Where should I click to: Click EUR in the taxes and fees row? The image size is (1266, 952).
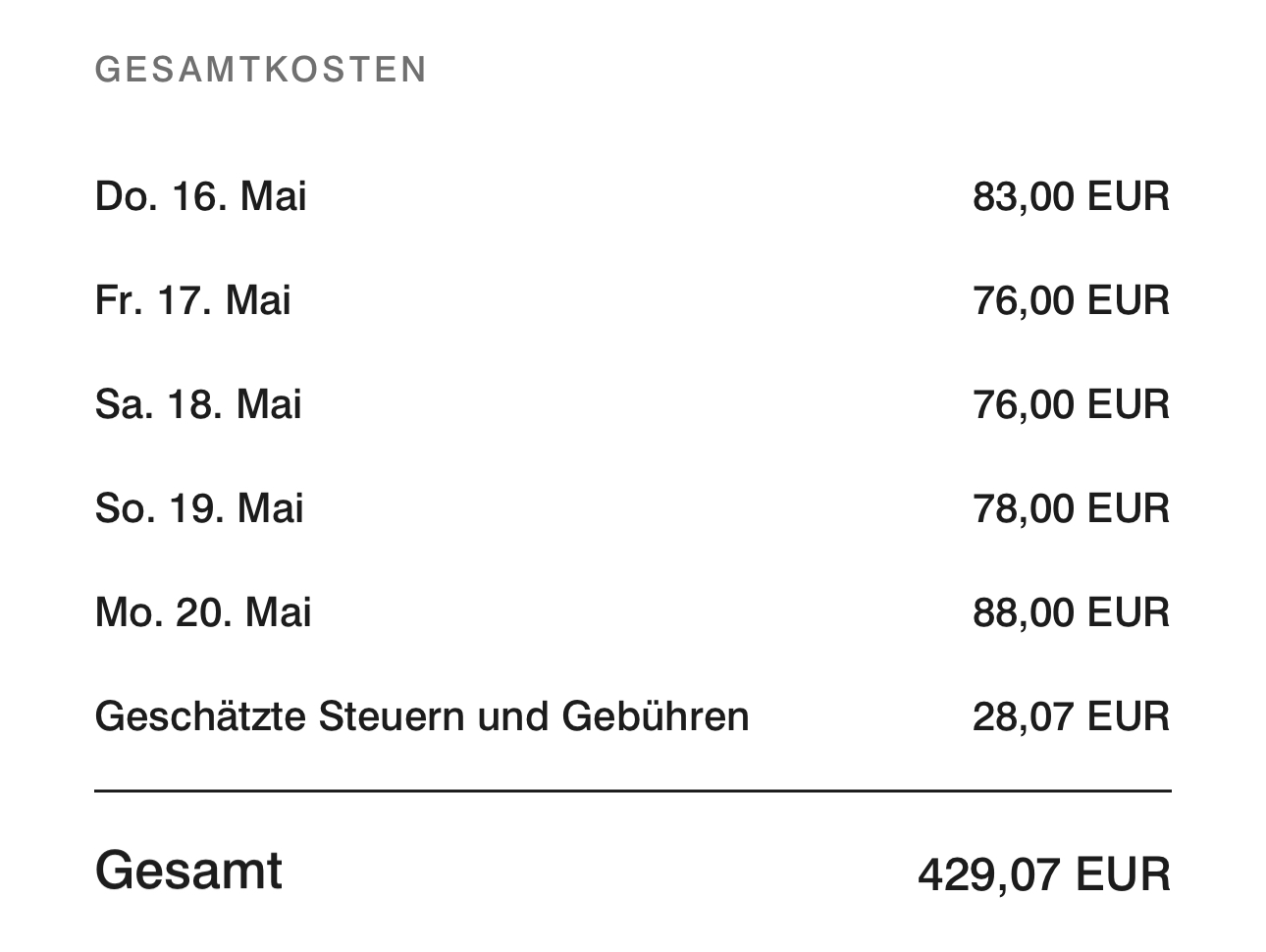click(1129, 716)
